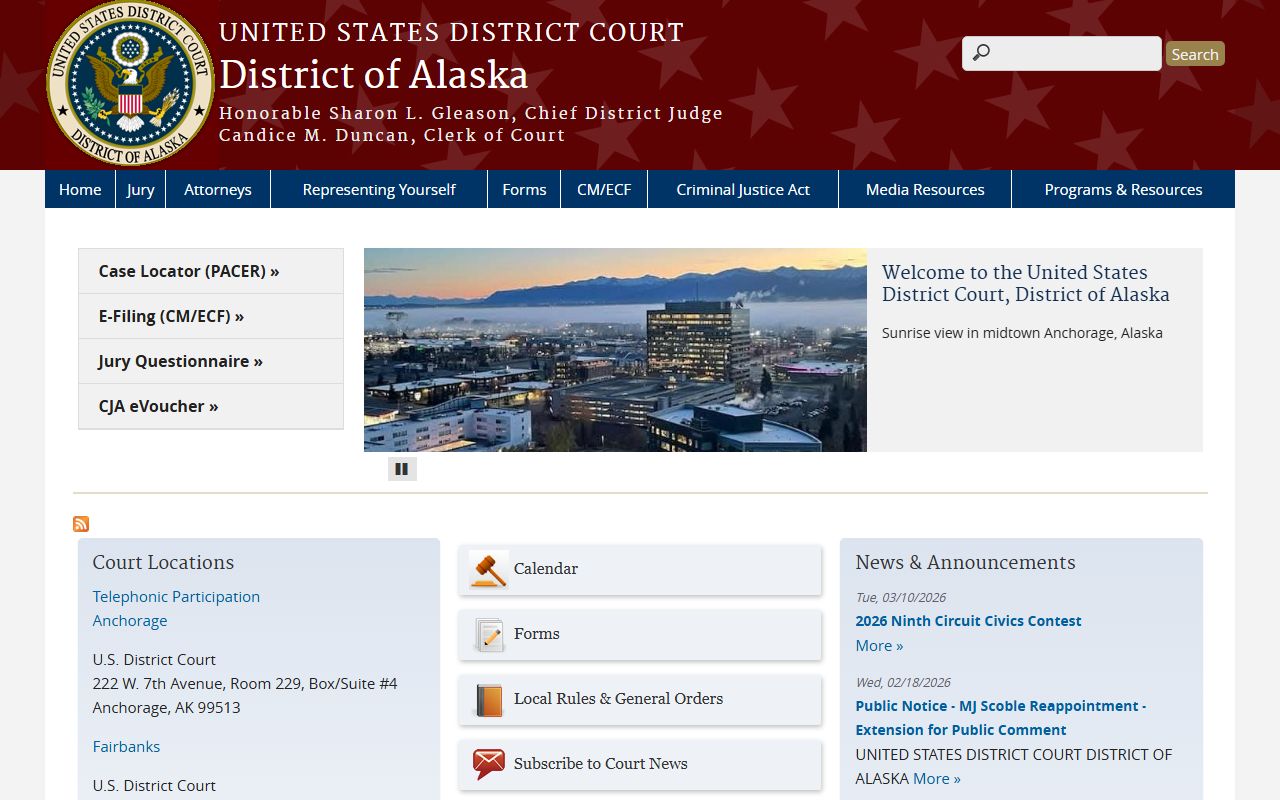
Task: Click the Tue, 03/10/2026 date
Action: pyautogui.click(x=901, y=598)
